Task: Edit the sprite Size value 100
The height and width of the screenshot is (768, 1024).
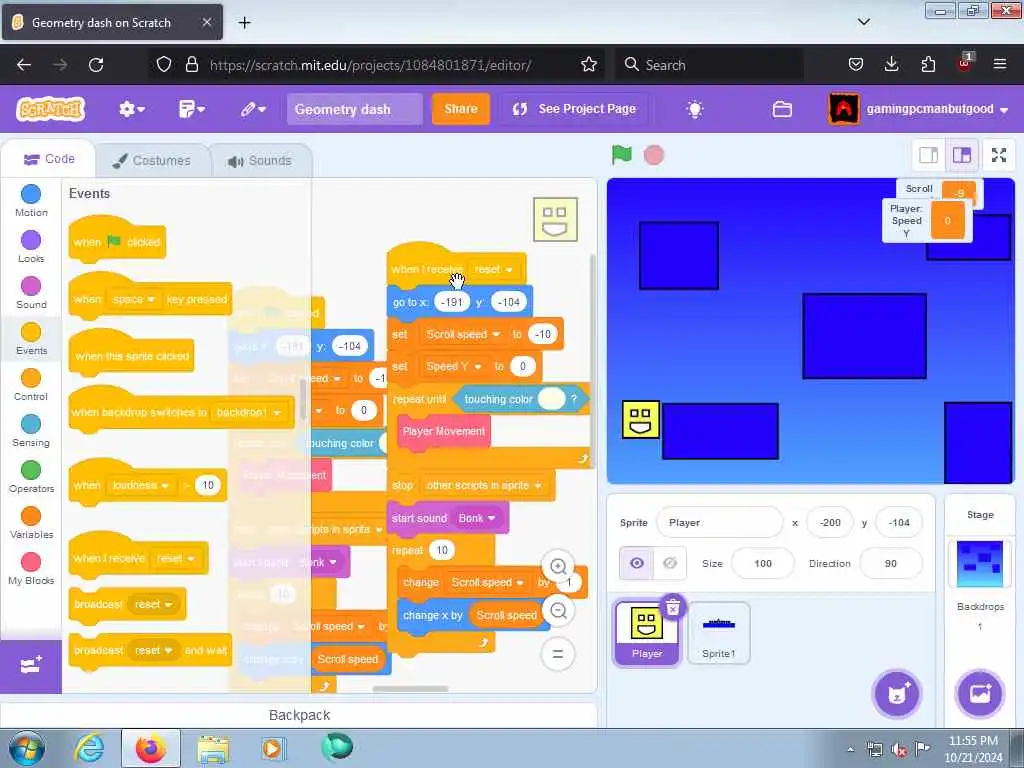Action: tap(763, 563)
